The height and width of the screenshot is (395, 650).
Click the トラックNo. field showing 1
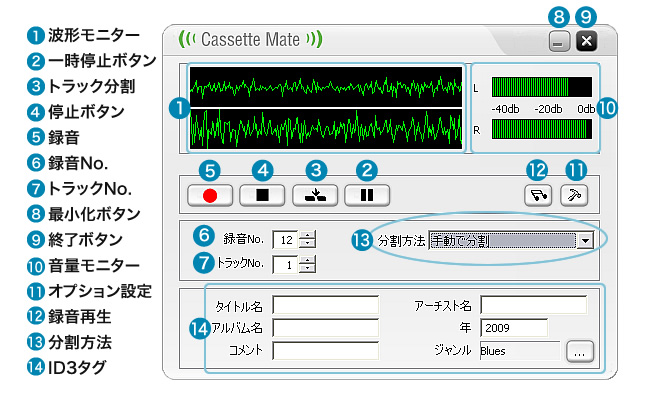[286, 264]
